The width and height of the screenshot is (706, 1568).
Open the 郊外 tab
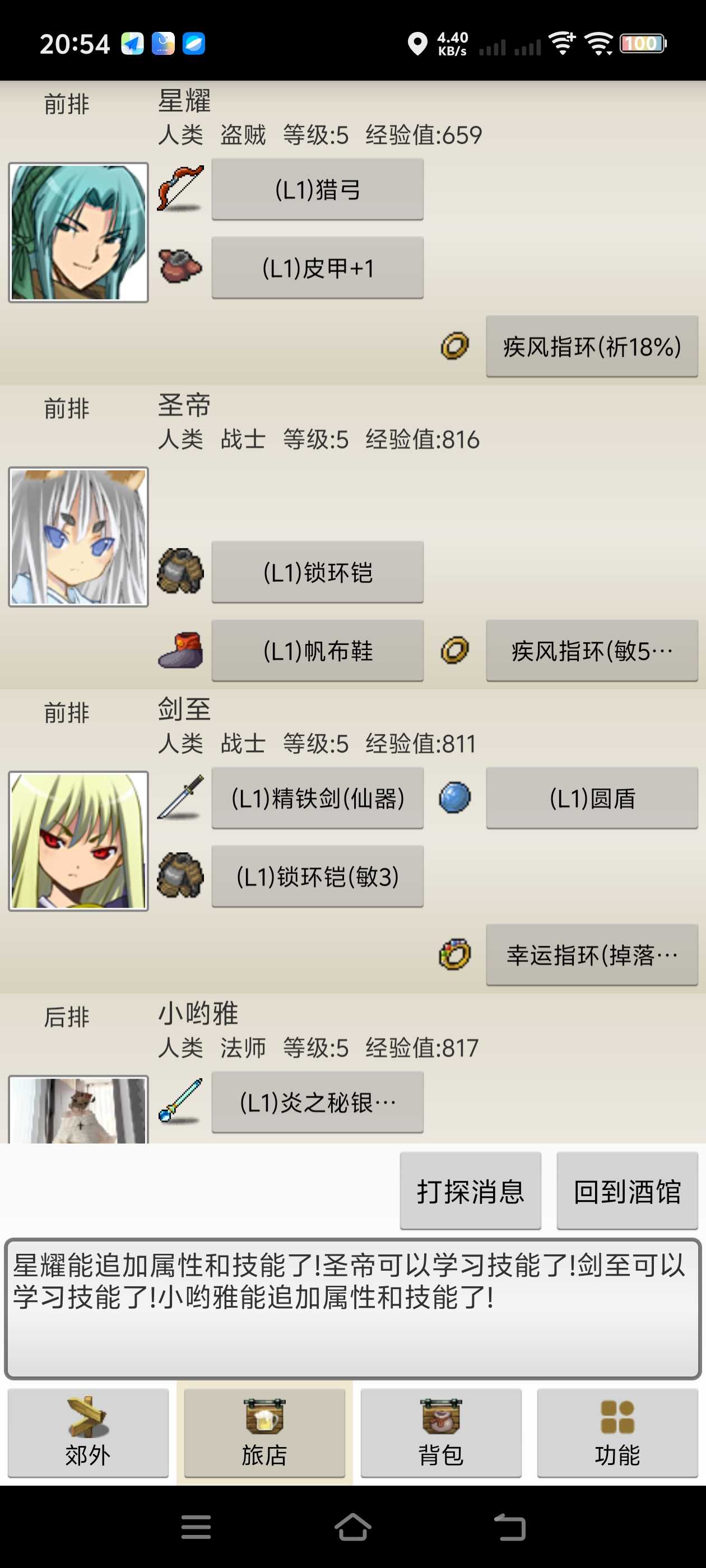pos(89,1432)
